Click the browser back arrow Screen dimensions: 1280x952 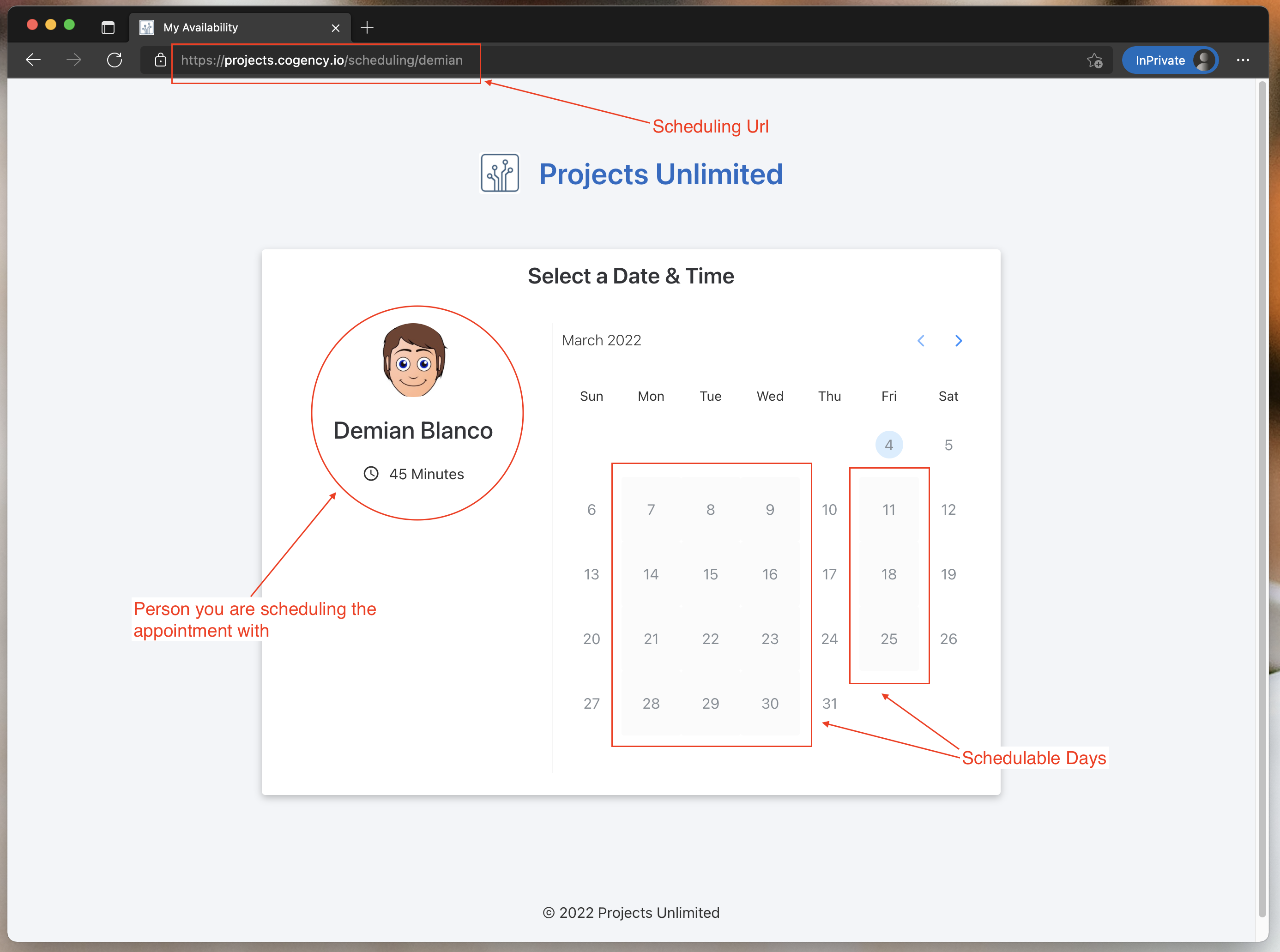pyautogui.click(x=33, y=60)
